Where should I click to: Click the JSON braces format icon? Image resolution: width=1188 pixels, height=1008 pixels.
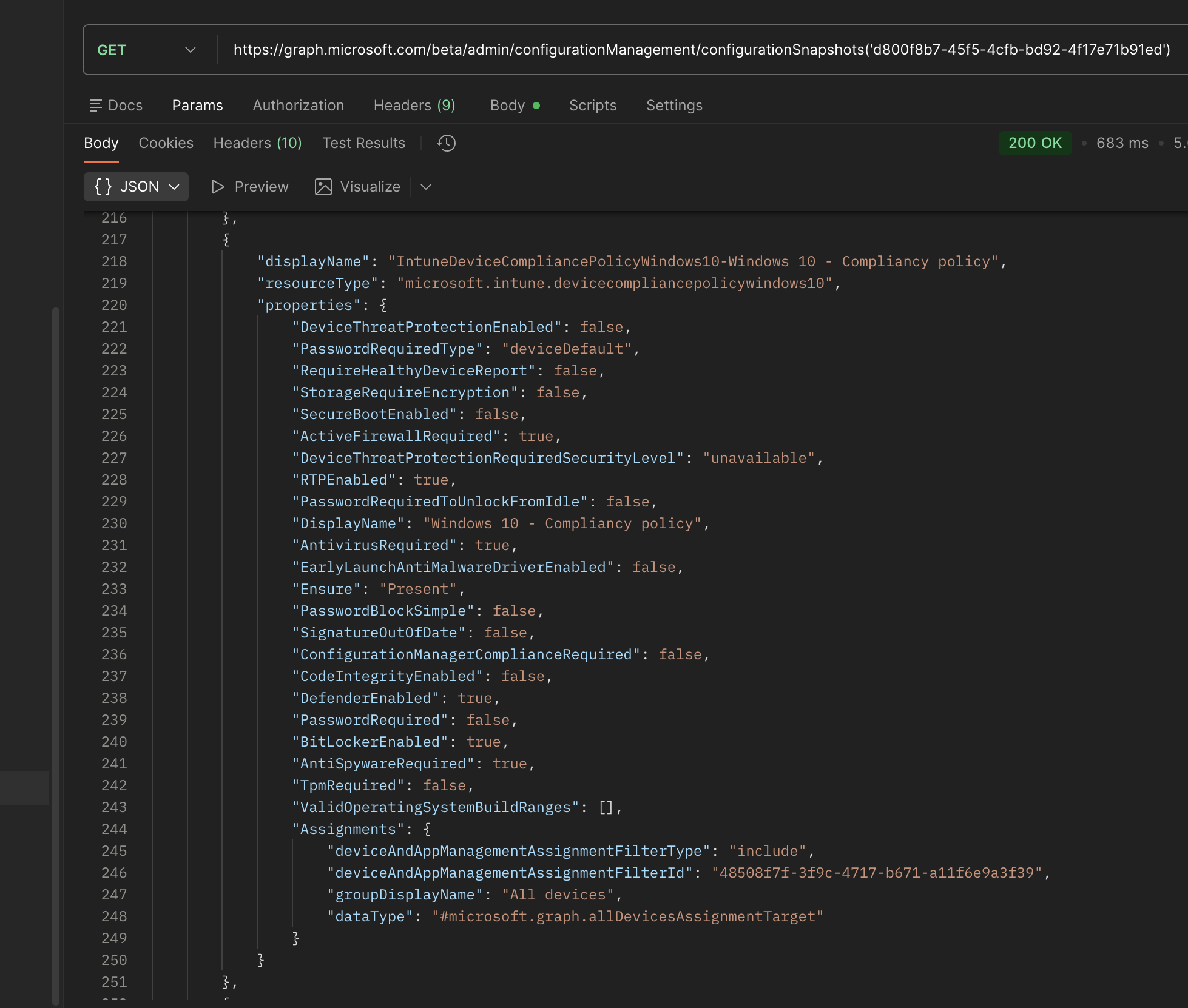coord(103,187)
